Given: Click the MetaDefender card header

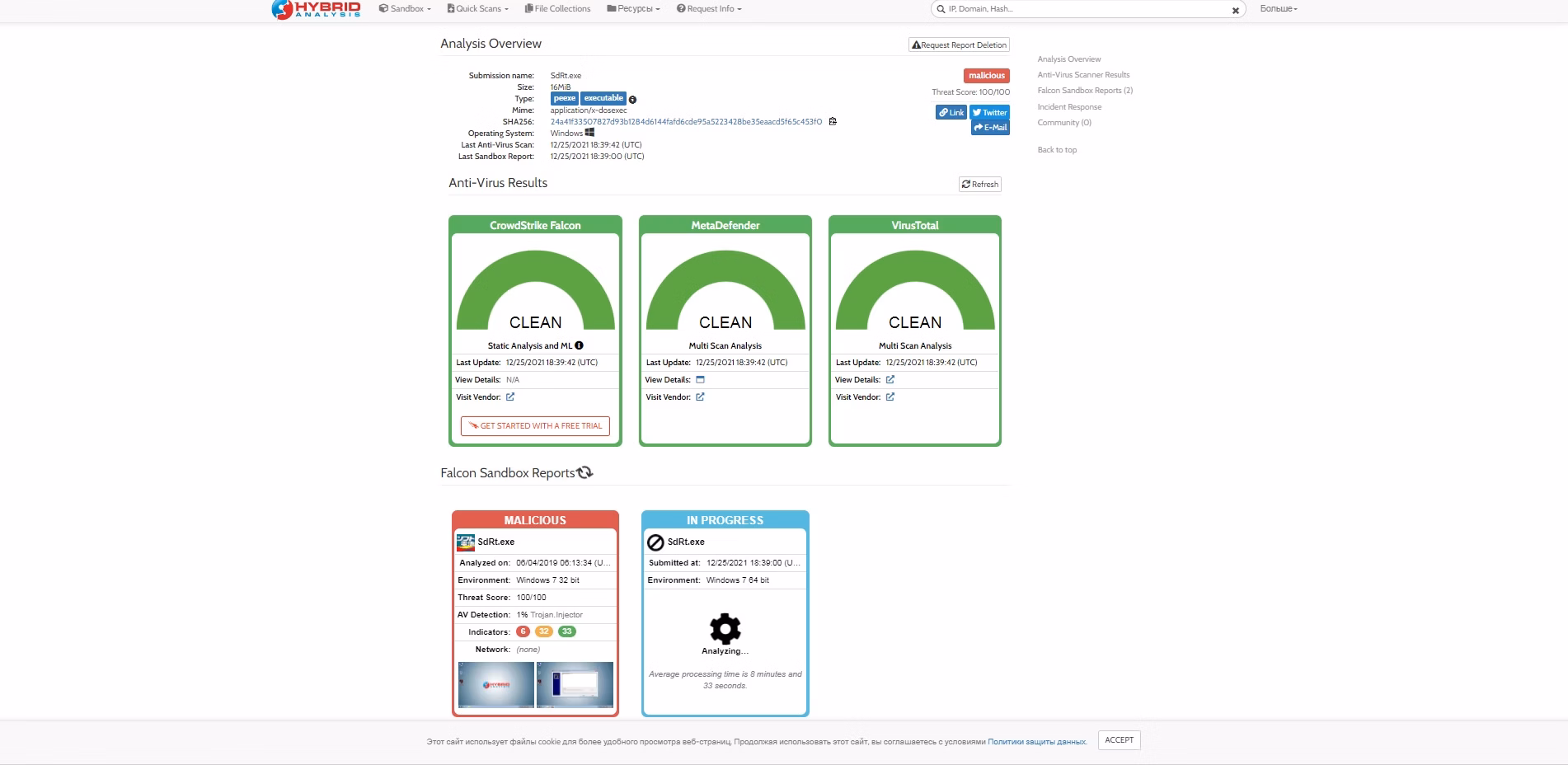Looking at the screenshot, I should [725, 225].
